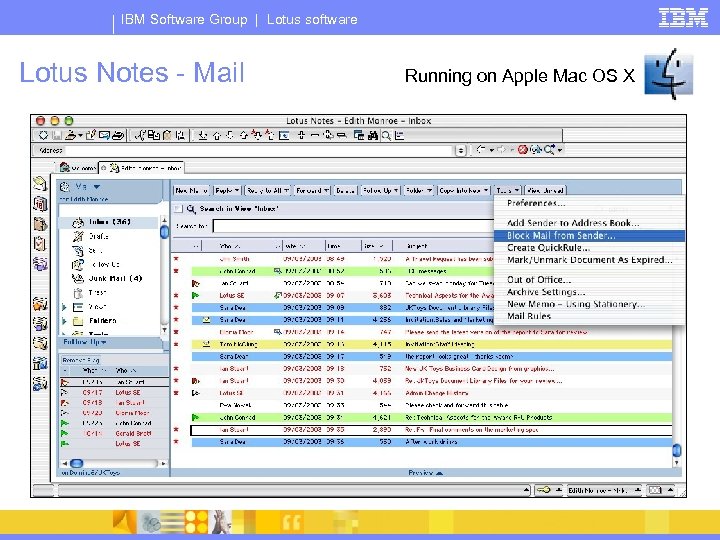This screenshot has height=540, width=720.
Task: Click the envelope icon in the Sara Dea 09:11 row
Action: [x=207, y=320]
